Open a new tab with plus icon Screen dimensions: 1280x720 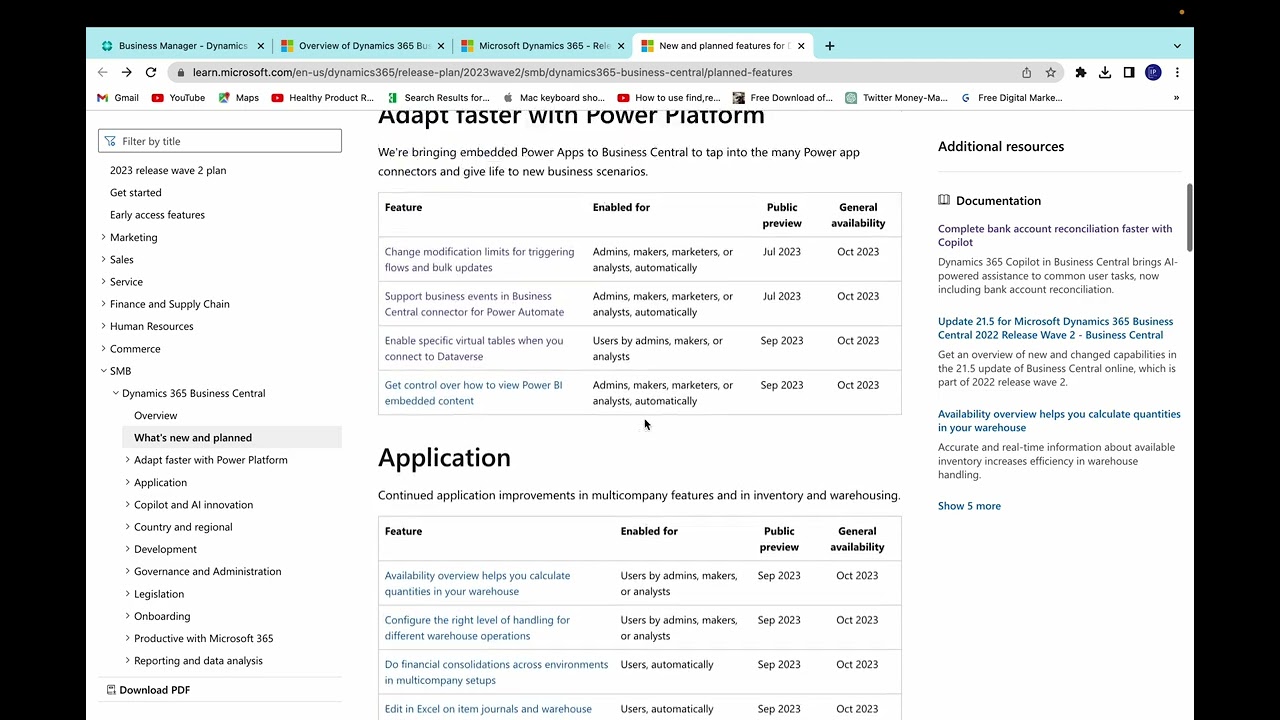tap(829, 46)
